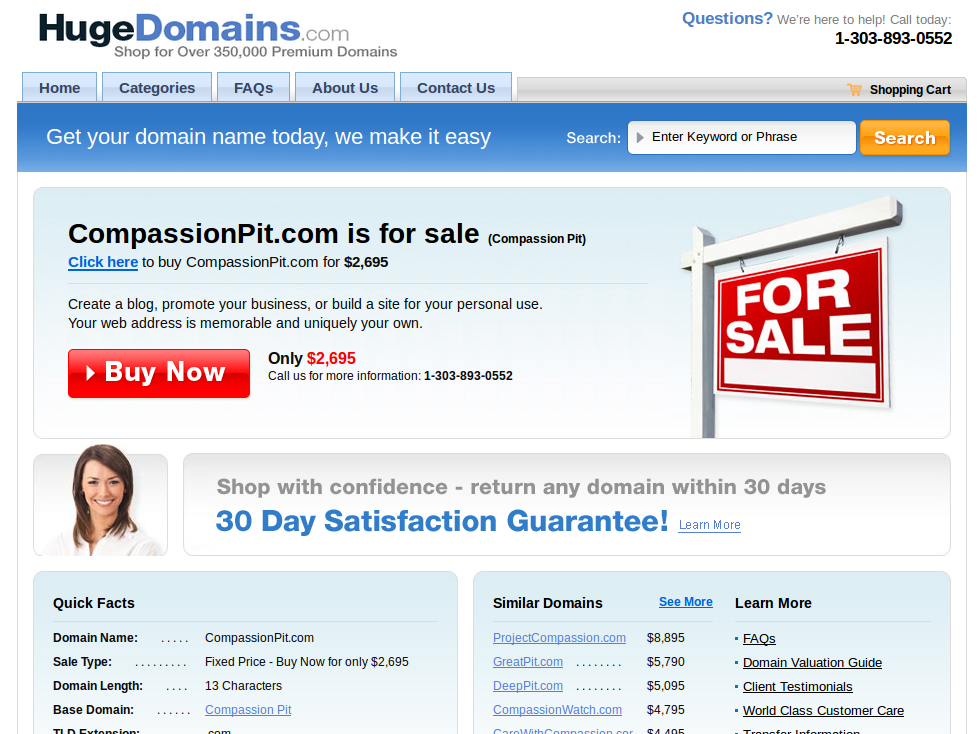Click the $5,790 price beside GreatPit.com

666,661
